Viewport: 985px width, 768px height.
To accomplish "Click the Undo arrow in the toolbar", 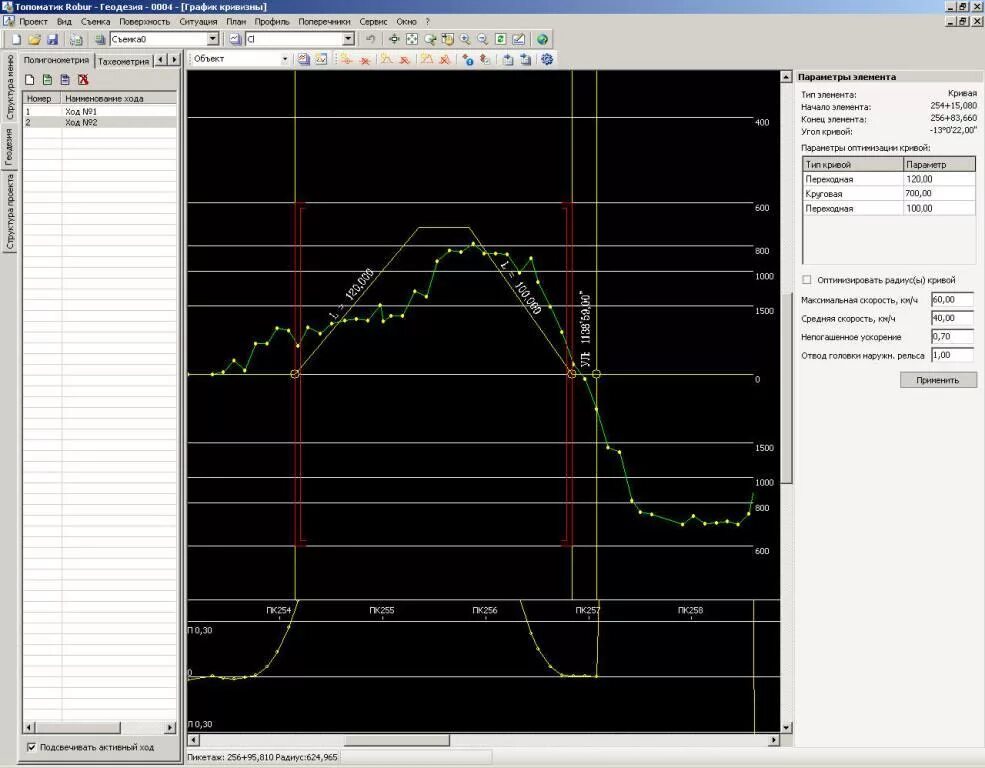I will [x=370, y=39].
